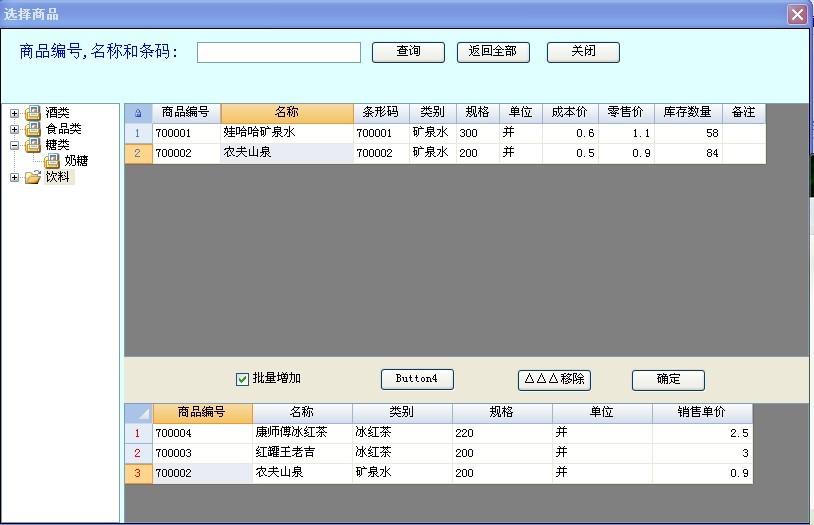
Task: Click the 红罐王老吉 name cell
Action: [302, 453]
